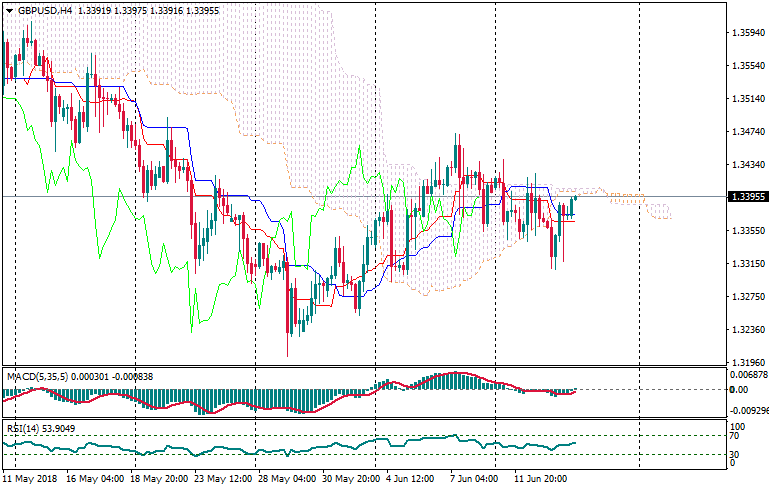The height and width of the screenshot is (490, 769).
Task: Select the 28 May 04:00 time label
Action: tap(286, 479)
